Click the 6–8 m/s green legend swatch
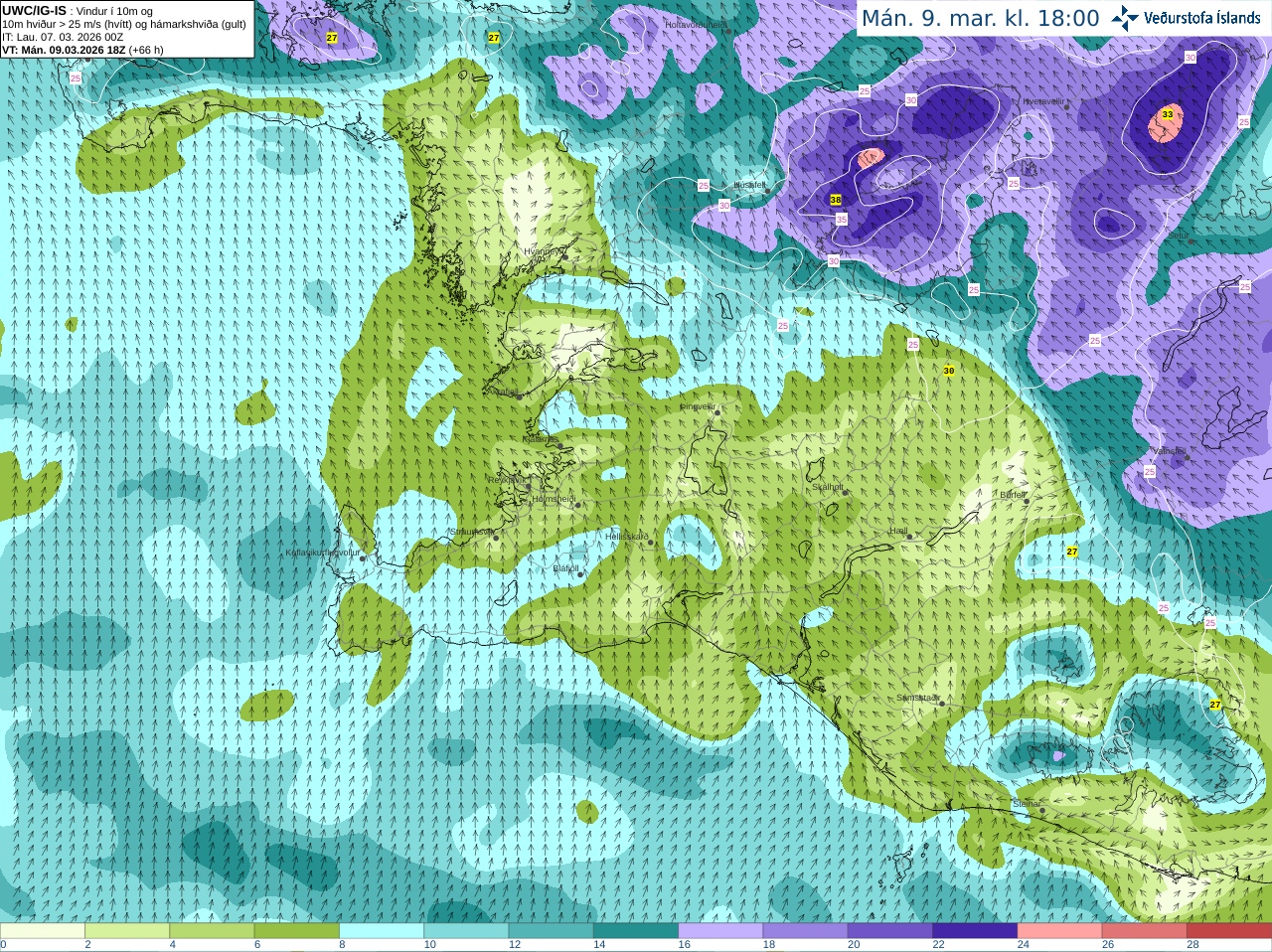Screen dimensions: 1272x952 pos(297,931)
